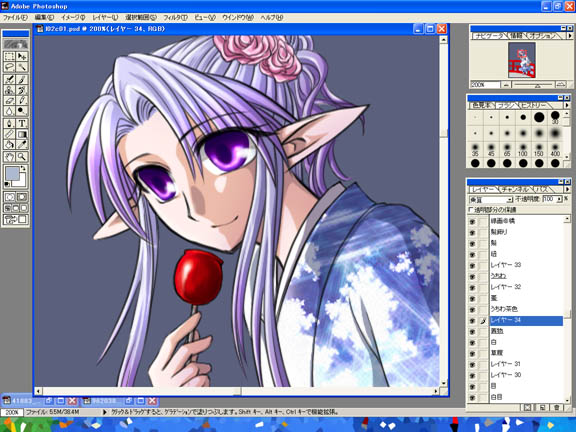Select the Blur (water drop) tool

[x=10, y=111]
